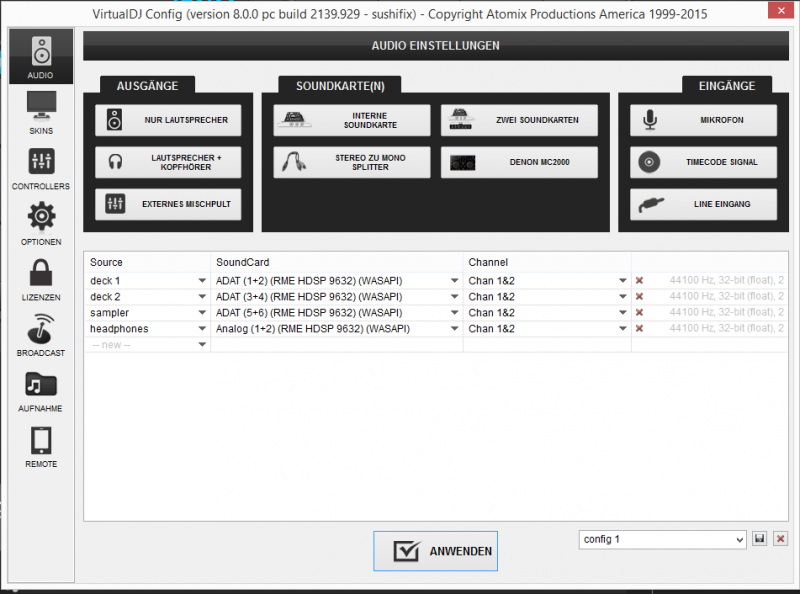
Task: Click the 44100 Hz info in deck 1 row
Action: coord(727,280)
